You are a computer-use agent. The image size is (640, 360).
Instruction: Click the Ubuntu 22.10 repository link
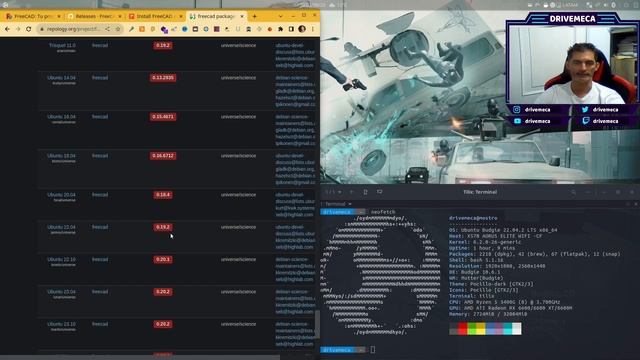(61, 259)
